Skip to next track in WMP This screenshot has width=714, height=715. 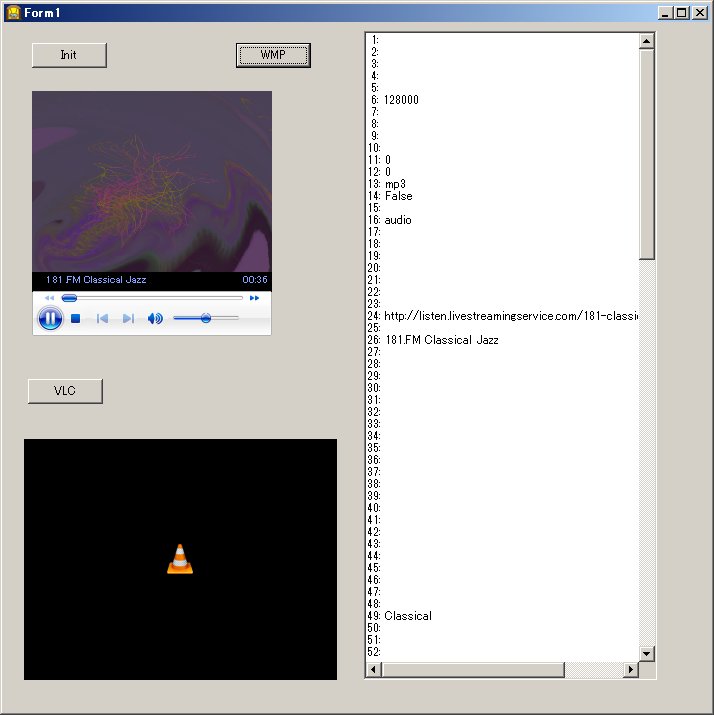pos(129,318)
